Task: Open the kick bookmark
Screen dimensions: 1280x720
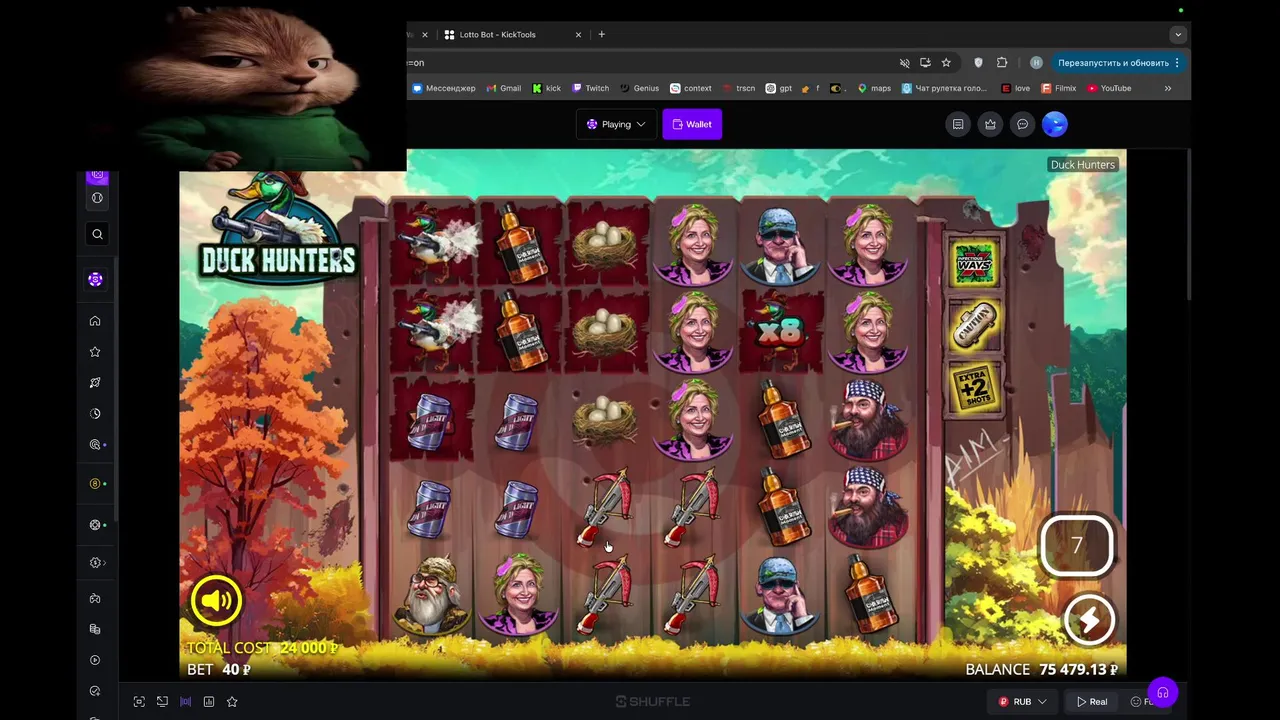Action: click(x=546, y=88)
